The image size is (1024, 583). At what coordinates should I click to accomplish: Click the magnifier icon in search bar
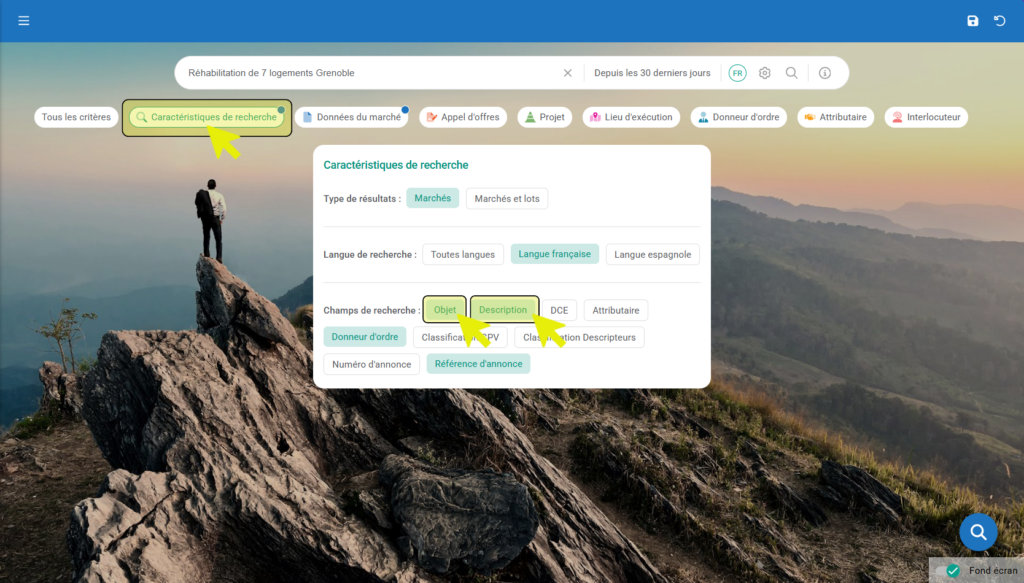pyautogui.click(x=791, y=73)
